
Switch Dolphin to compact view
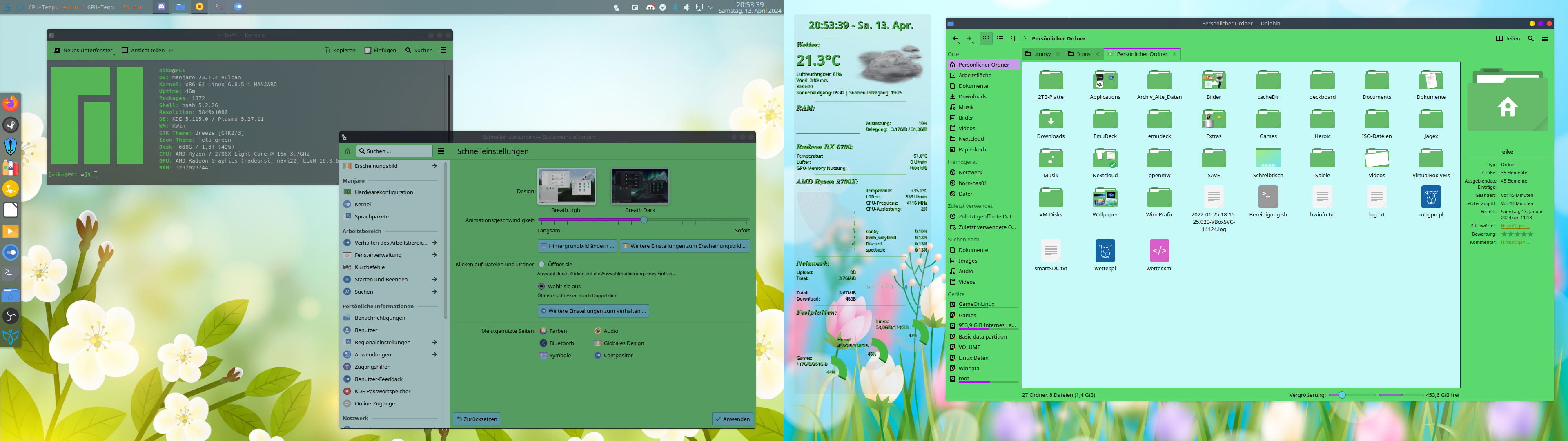[1013, 38]
